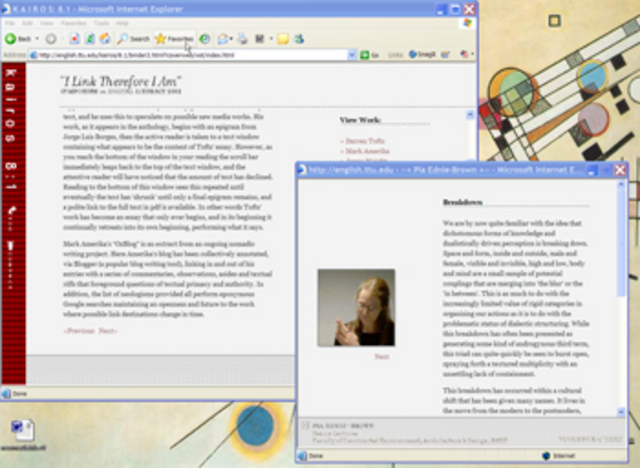This screenshot has height=468, width=640.
Task: Open the Edit menu
Action: point(27,23)
